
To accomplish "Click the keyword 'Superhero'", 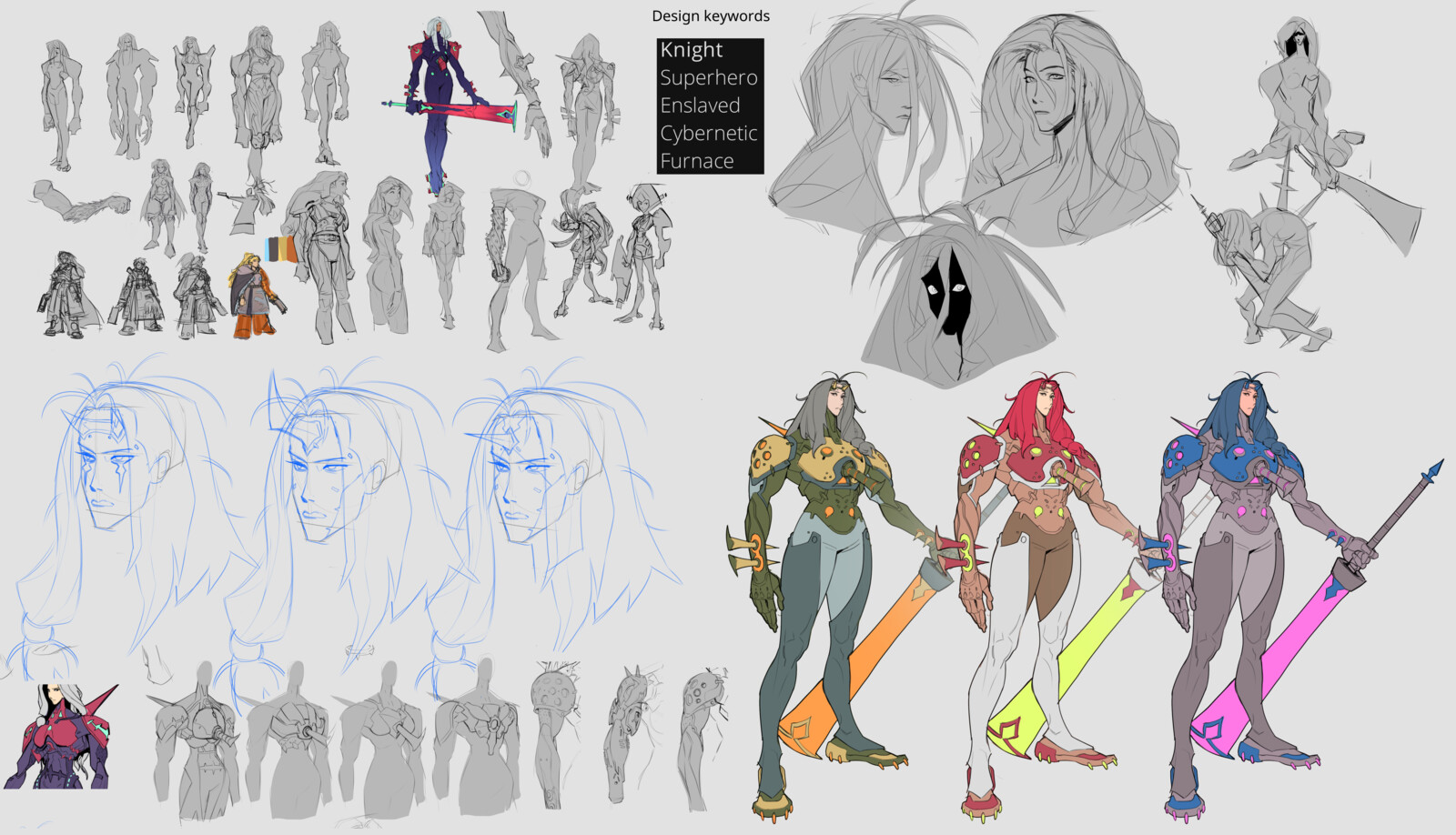I will [x=709, y=78].
